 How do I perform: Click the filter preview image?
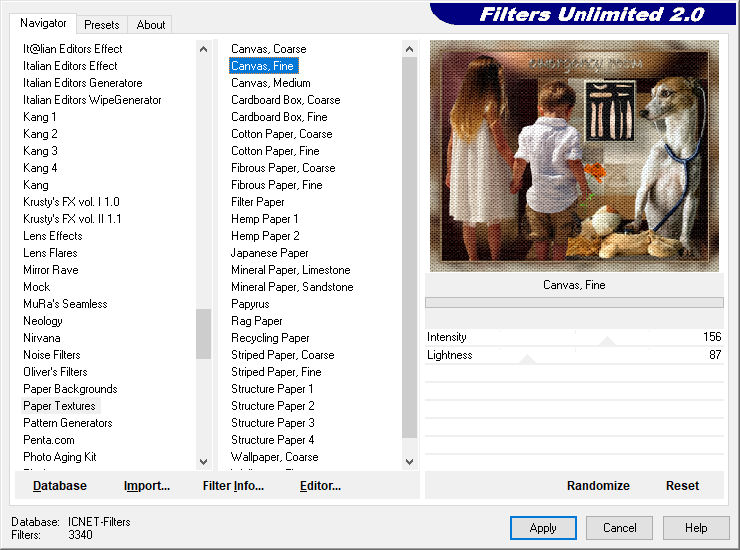pyautogui.click(x=574, y=156)
